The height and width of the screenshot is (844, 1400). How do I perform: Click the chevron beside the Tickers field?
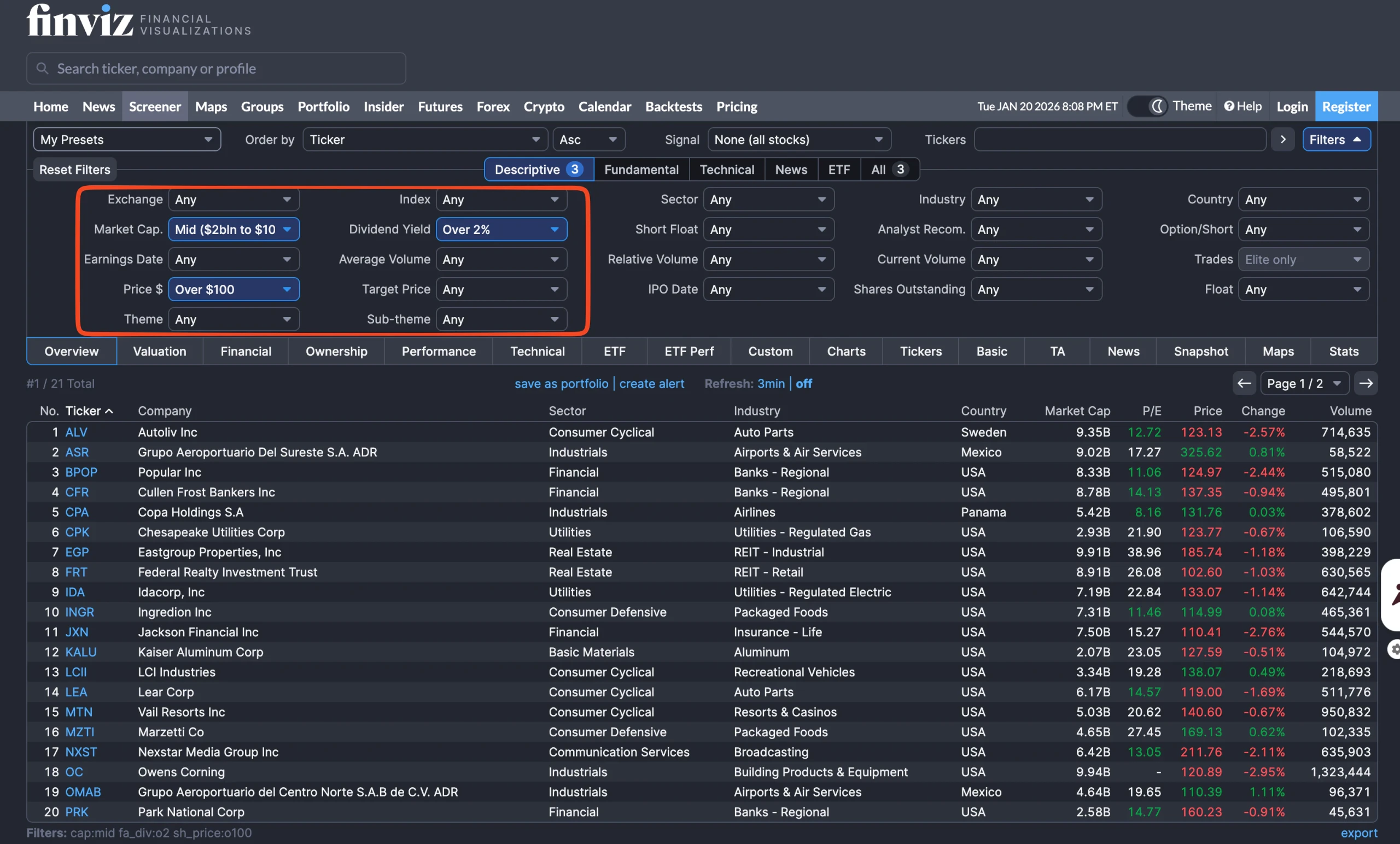[x=1282, y=140]
